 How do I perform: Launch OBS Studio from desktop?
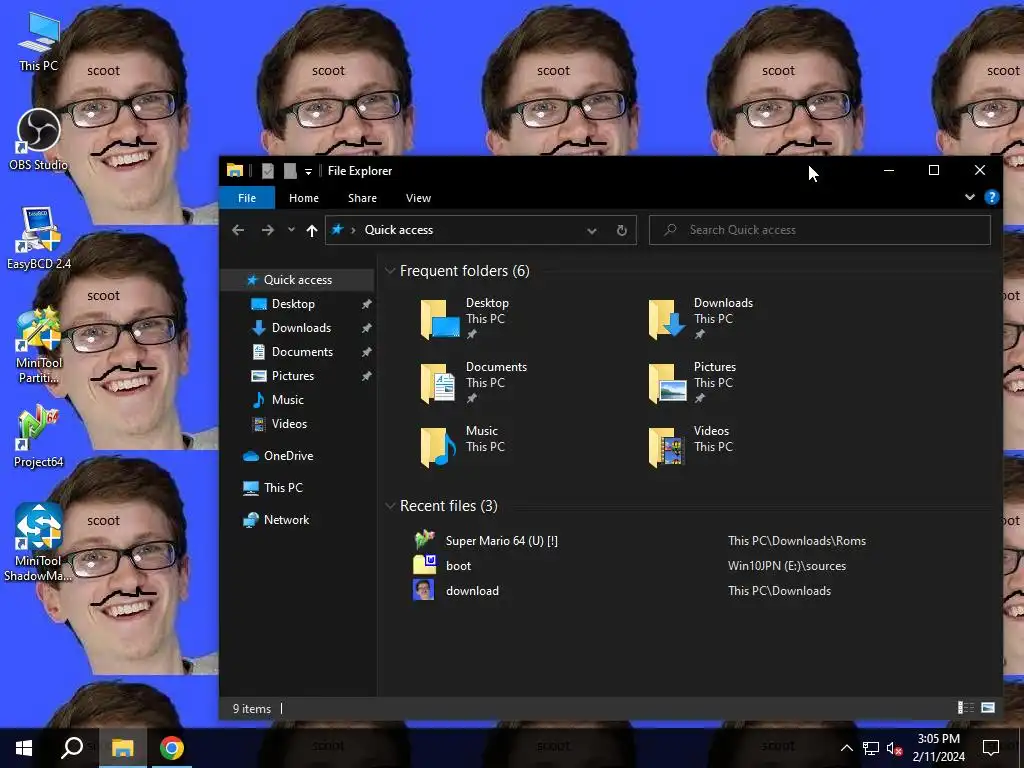pyautogui.click(x=39, y=140)
